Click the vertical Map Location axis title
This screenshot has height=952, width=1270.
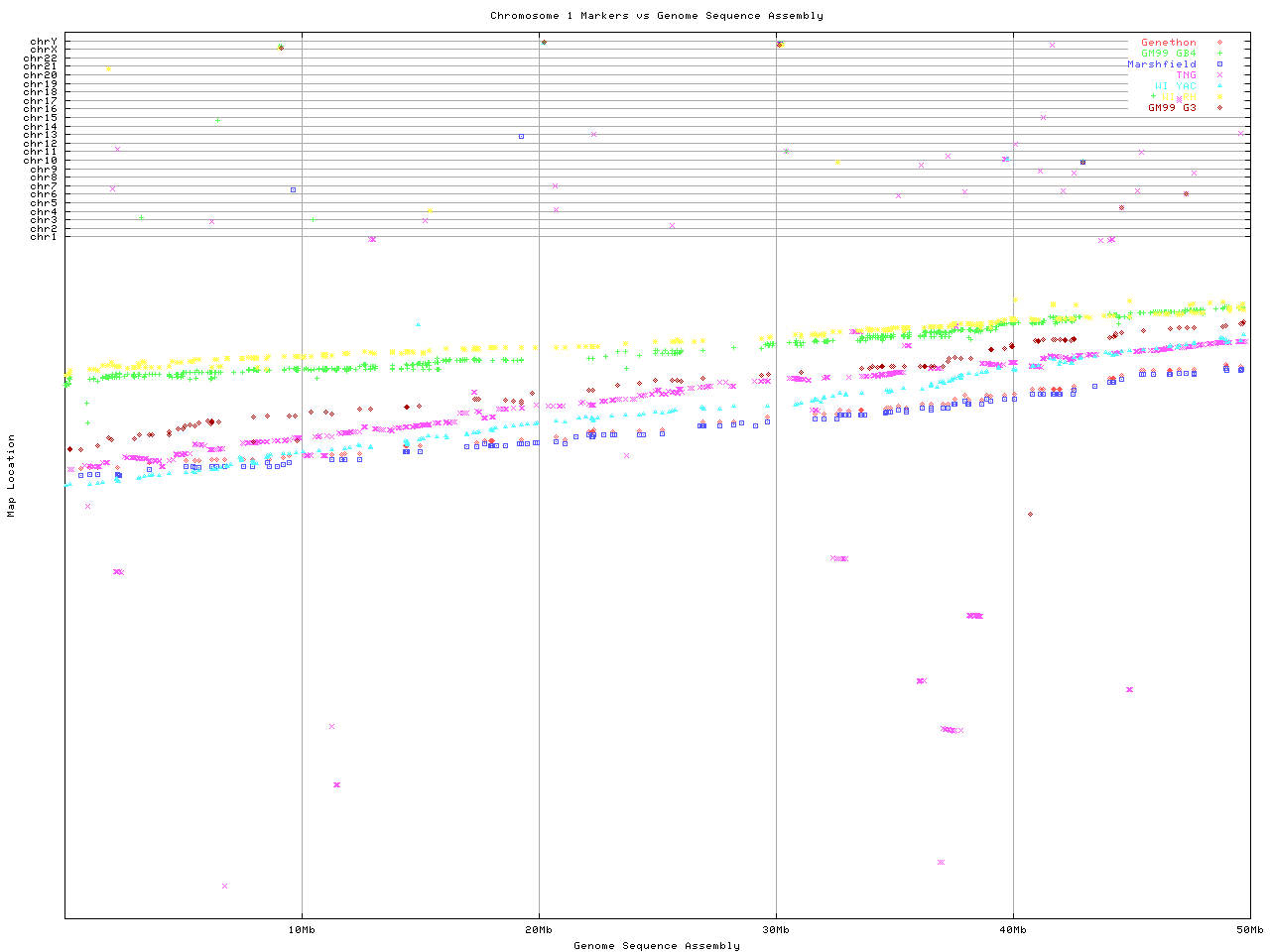point(12,476)
